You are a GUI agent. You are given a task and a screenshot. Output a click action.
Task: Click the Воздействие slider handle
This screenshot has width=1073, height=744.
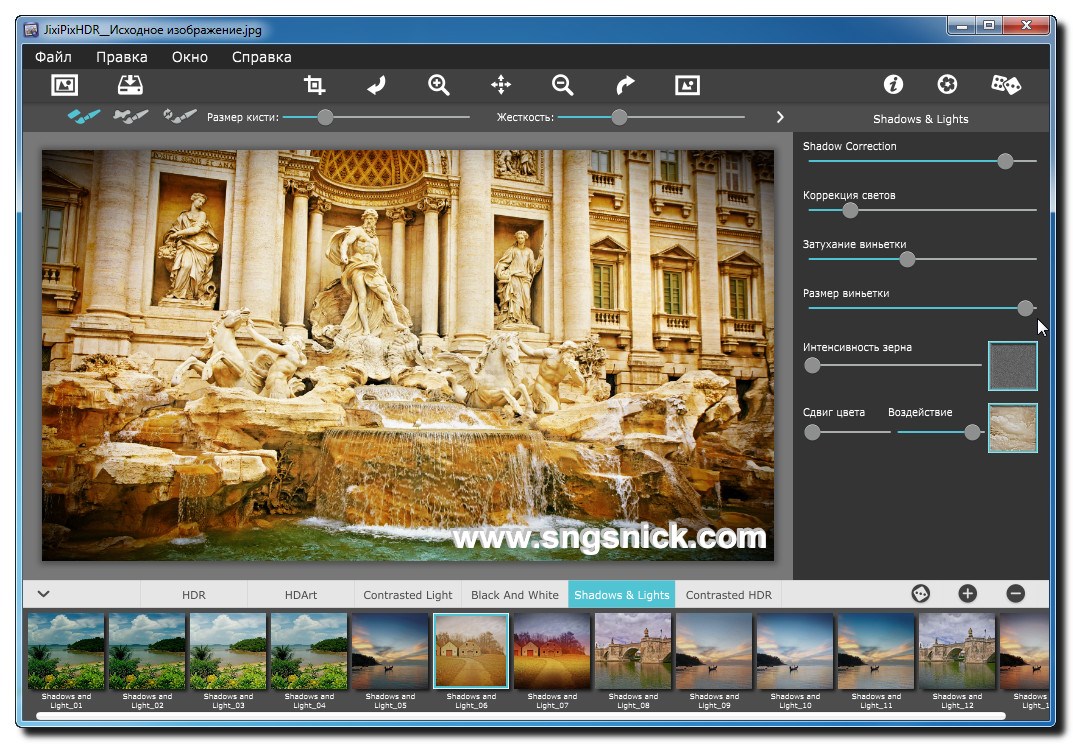(x=972, y=432)
